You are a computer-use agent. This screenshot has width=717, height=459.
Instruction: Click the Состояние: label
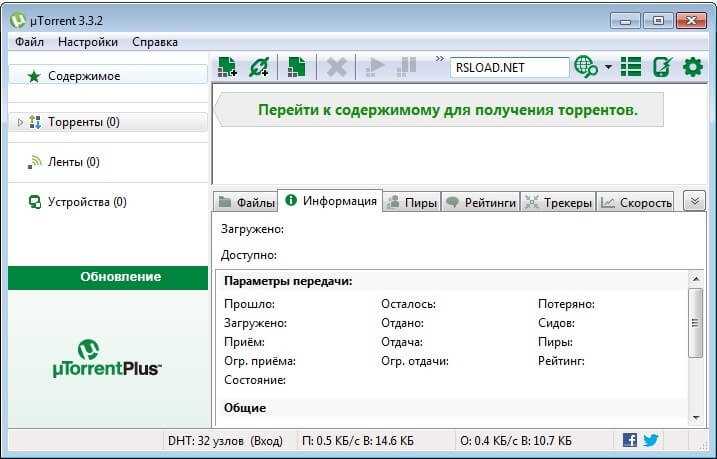point(255,380)
